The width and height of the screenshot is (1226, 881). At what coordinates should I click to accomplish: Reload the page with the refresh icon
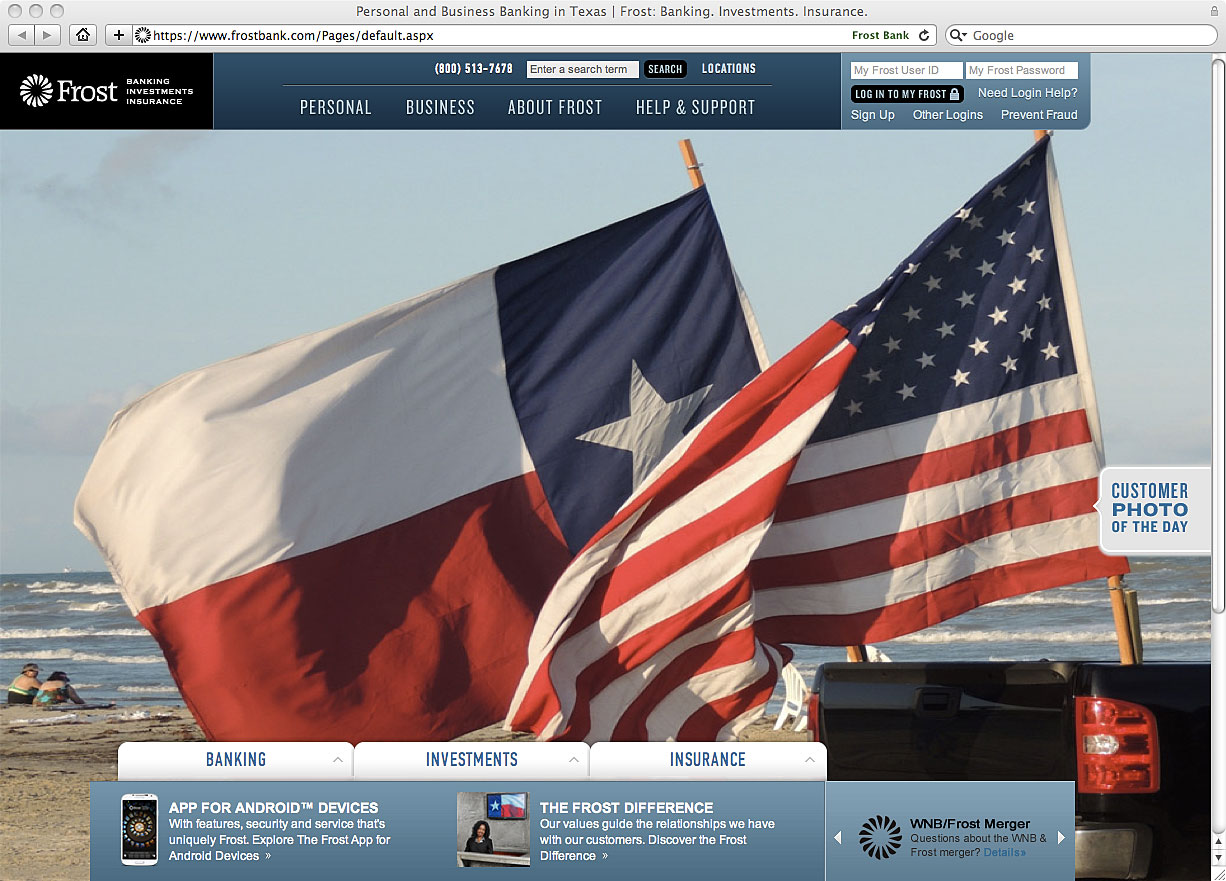924,35
